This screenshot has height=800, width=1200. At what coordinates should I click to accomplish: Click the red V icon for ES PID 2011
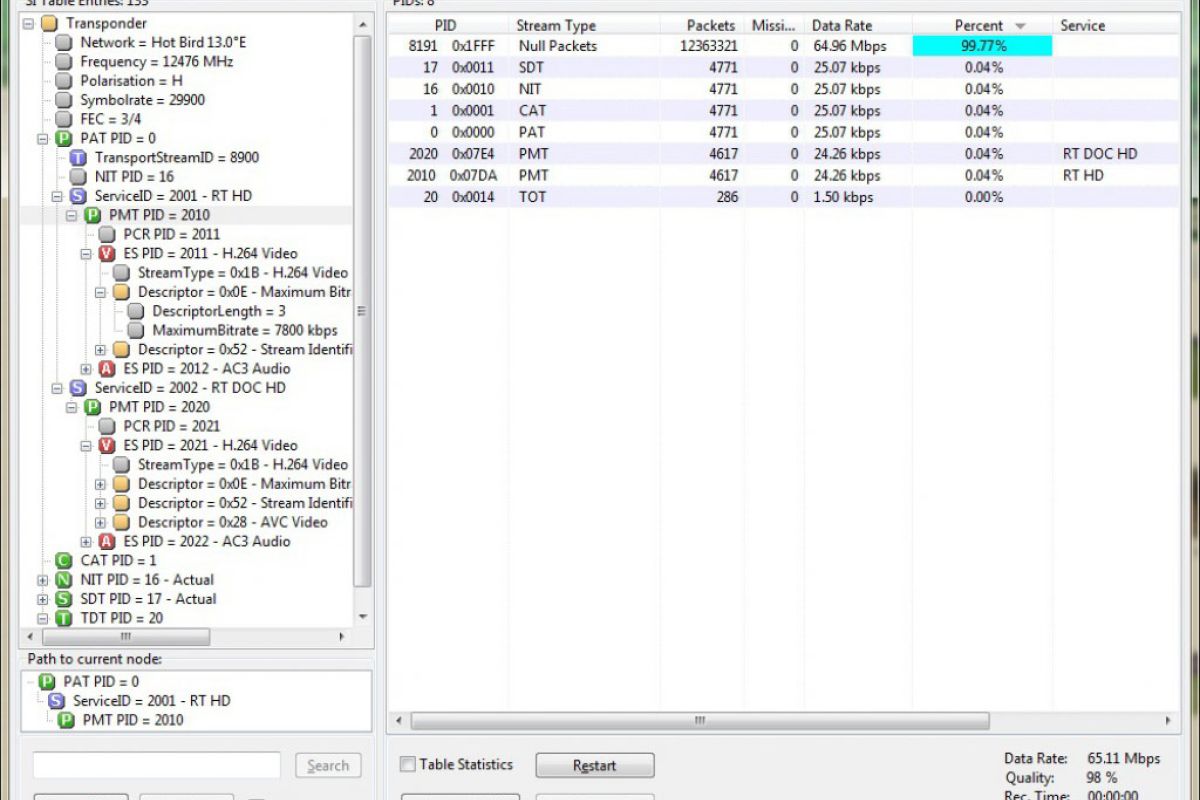click(x=107, y=254)
